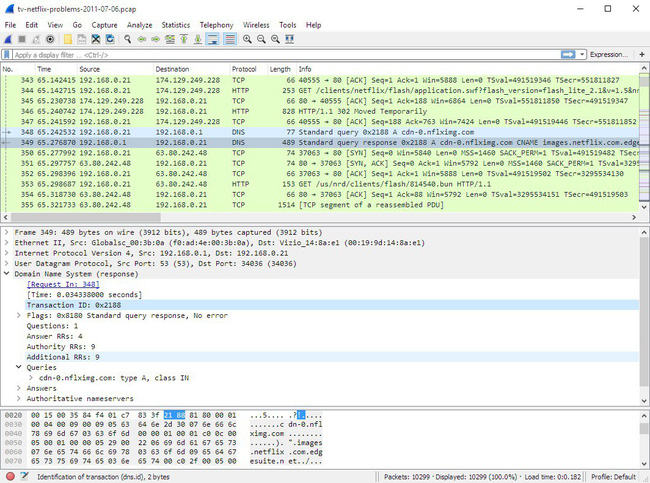Click the resize columns icon

point(289,39)
